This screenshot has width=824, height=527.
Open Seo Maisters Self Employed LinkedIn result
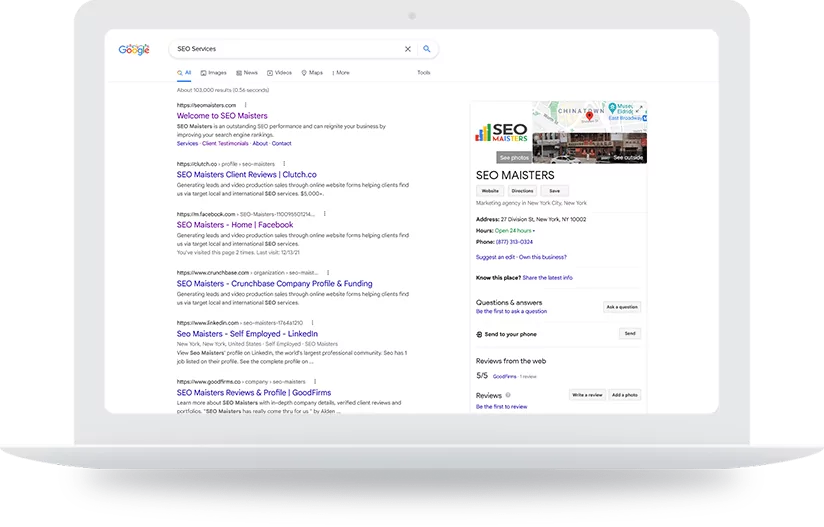tap(247, 334)
